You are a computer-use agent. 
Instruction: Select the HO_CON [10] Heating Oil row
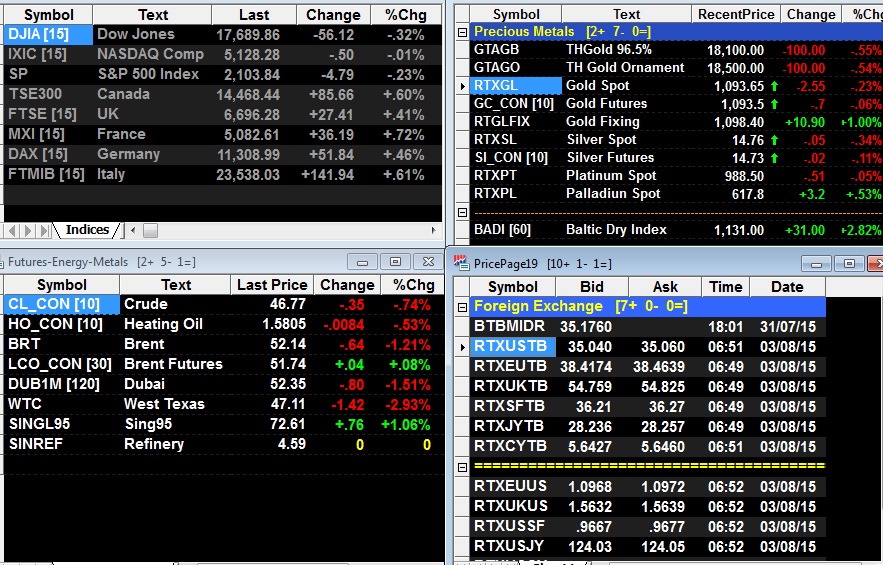pyautogui.click(x=224, y=324)
